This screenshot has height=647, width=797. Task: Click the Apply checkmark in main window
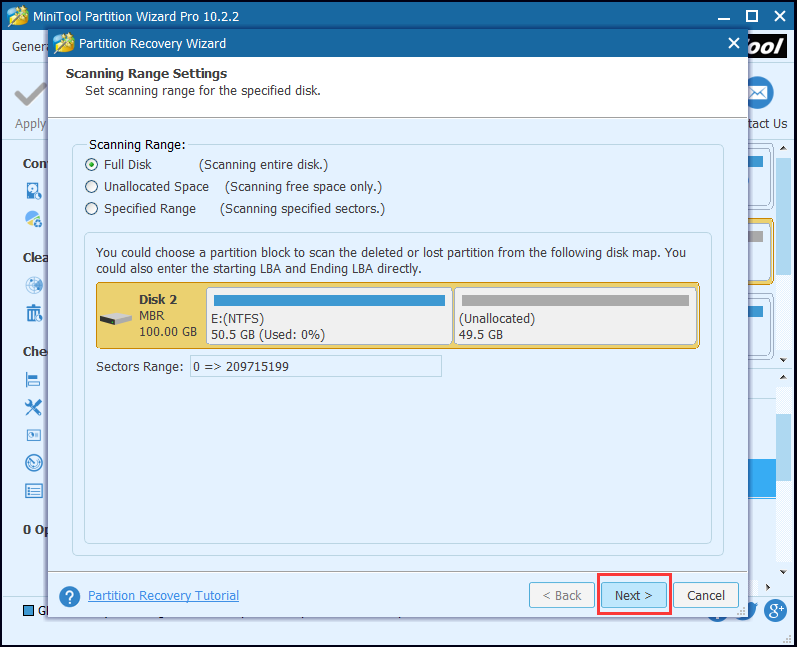tap(30, 95)
